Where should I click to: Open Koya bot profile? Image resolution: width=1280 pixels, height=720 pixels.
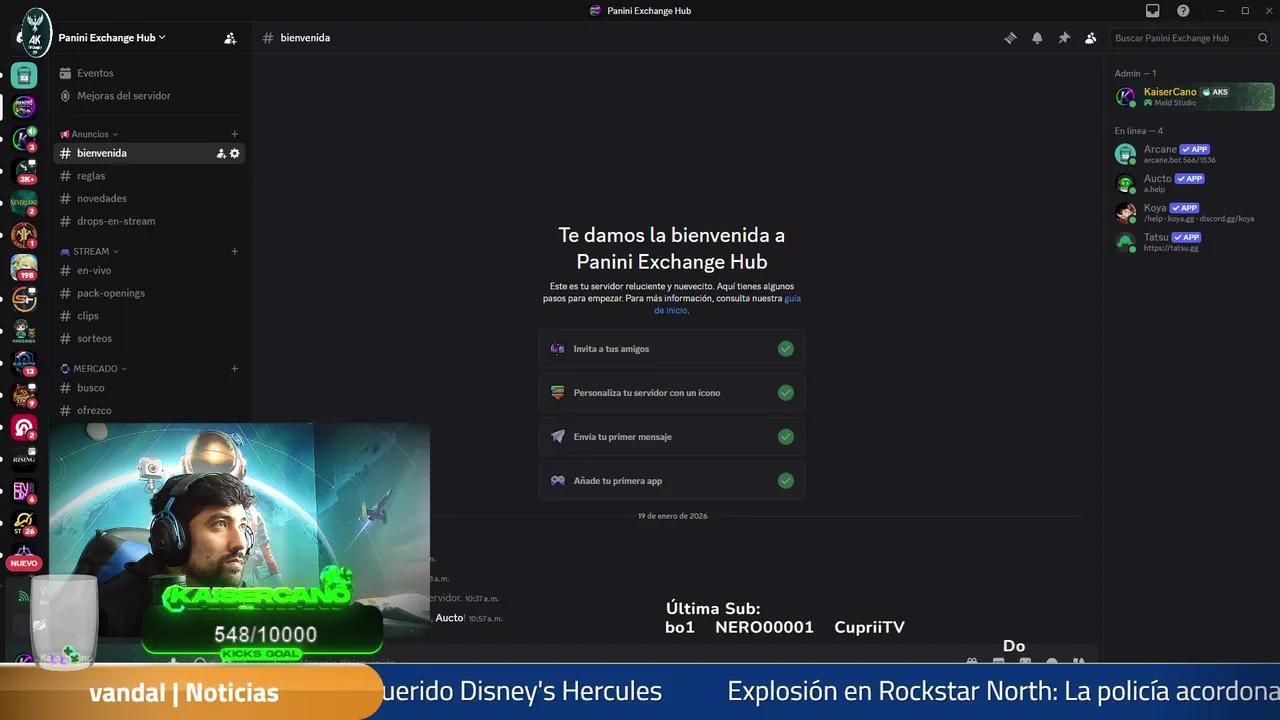click(1193, 212)
